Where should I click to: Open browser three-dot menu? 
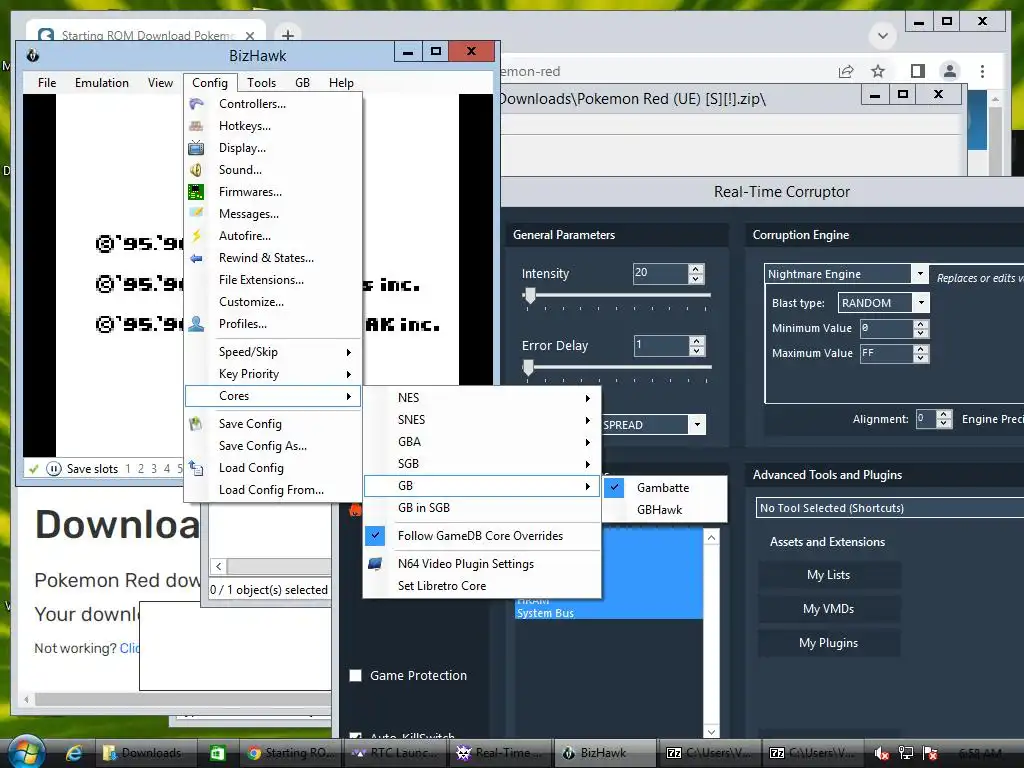(x=982, y=71)
